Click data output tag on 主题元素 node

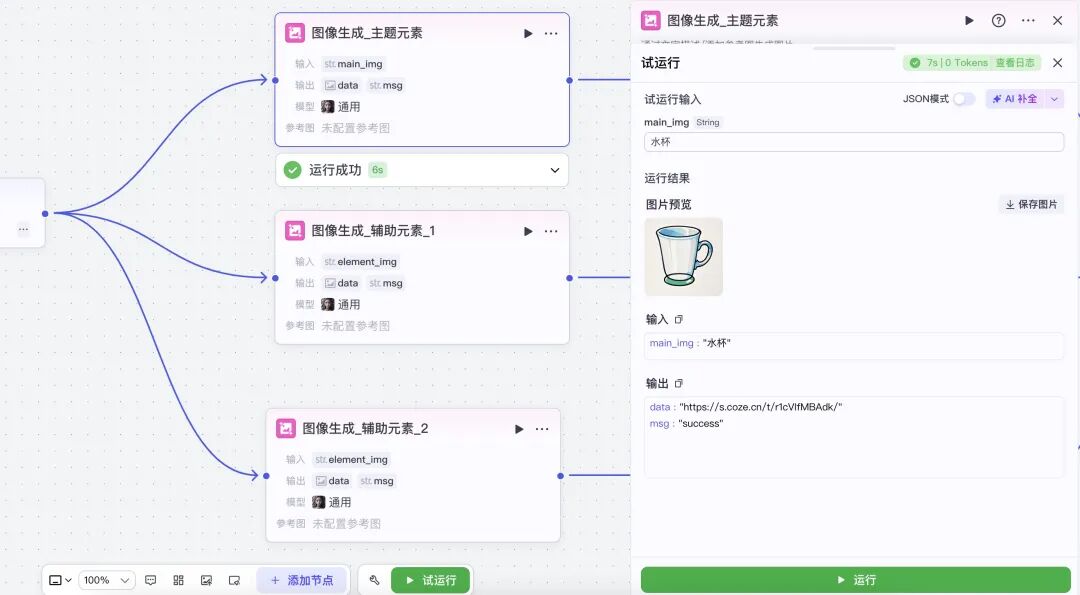[x=342, y=85]
